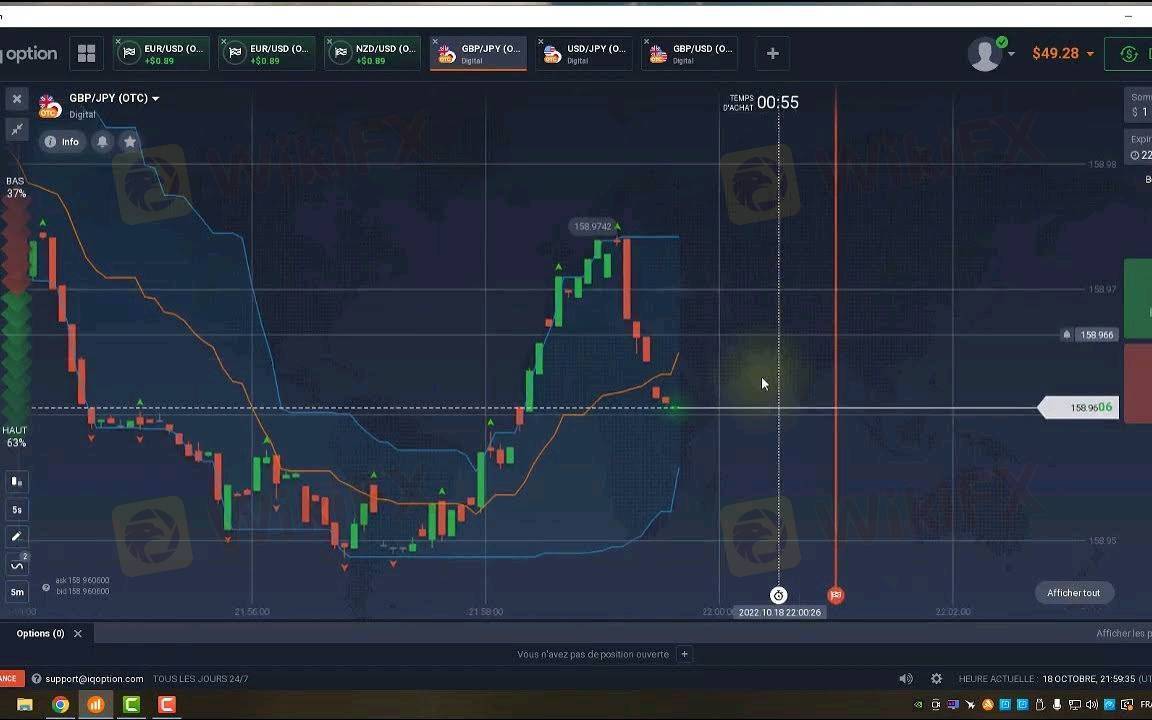Open File Explorer from taskbar

click(x=24, y=705)
